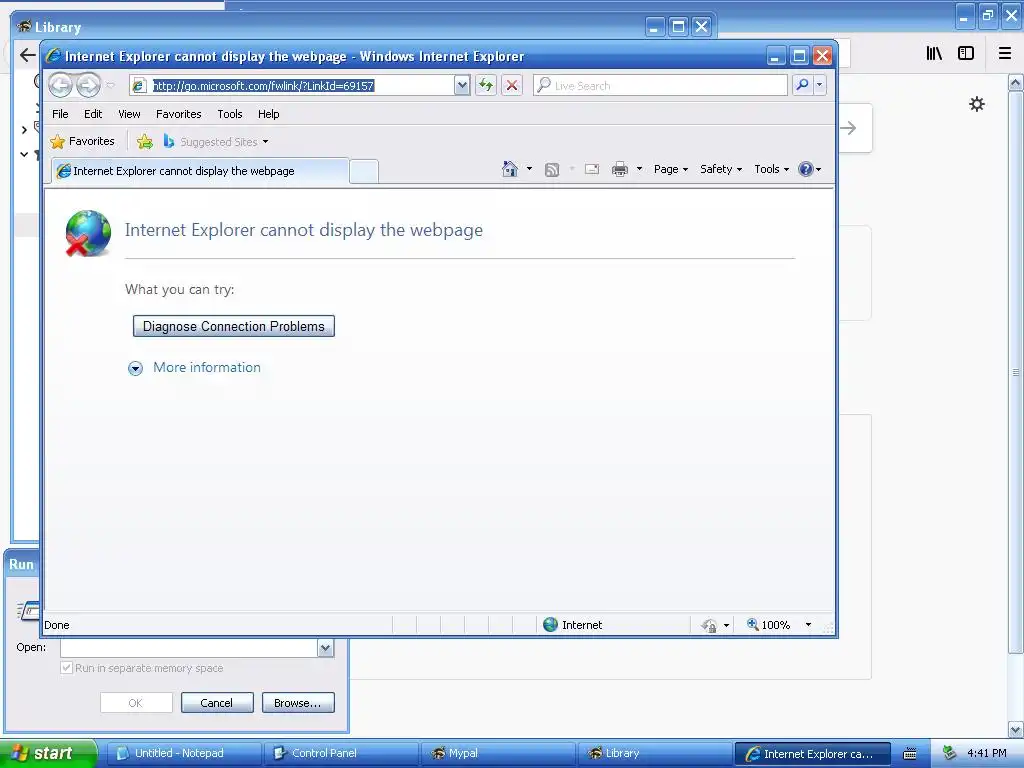Expand the Home button dropdown arrow
The image size is (1024, 768).
[x=529, y=169]
